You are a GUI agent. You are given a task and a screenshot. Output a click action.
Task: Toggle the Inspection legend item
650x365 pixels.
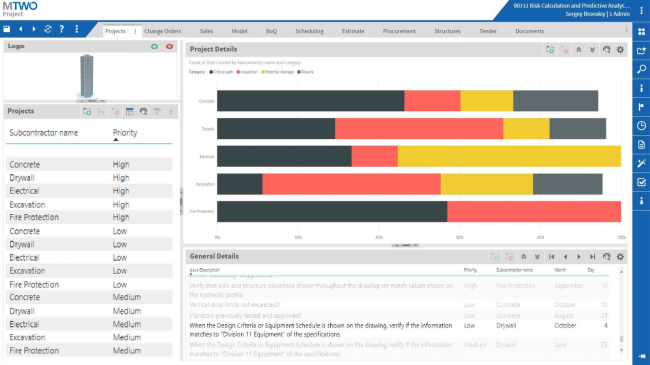click(247, 72)
